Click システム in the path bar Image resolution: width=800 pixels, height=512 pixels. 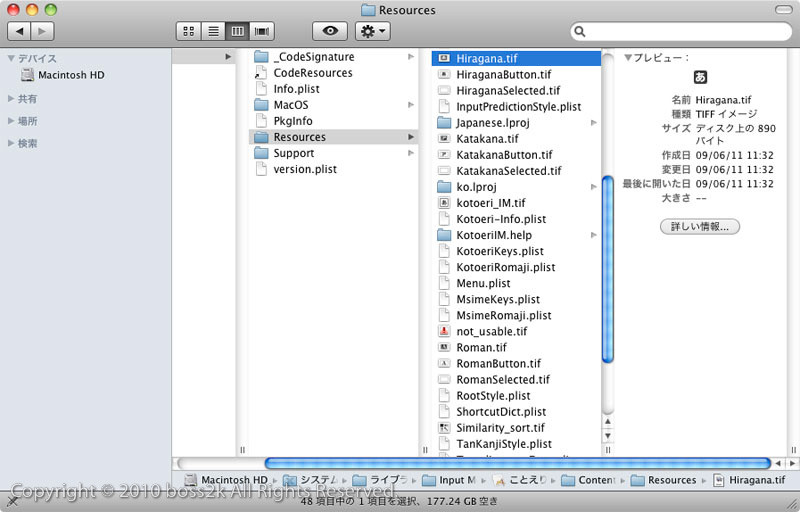coord(311,480)
